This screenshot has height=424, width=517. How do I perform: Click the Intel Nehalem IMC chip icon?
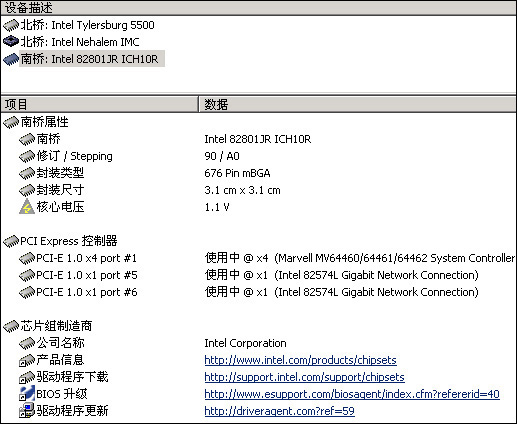(11, 42)
